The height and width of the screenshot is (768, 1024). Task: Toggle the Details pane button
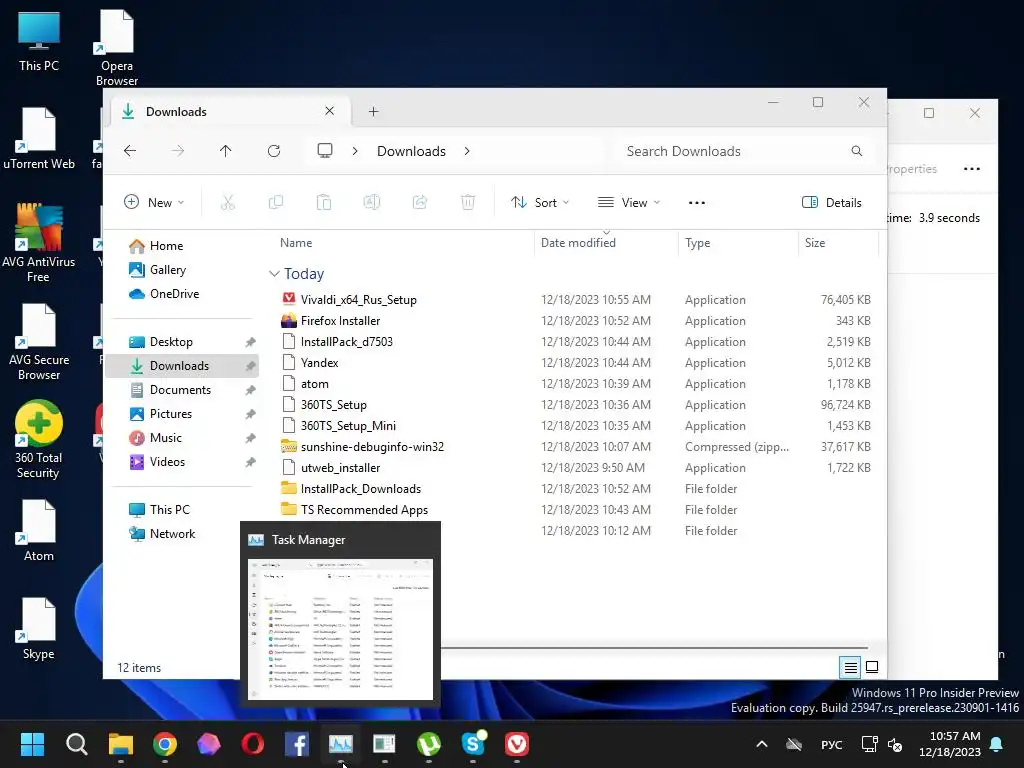(x=831, y=202)
